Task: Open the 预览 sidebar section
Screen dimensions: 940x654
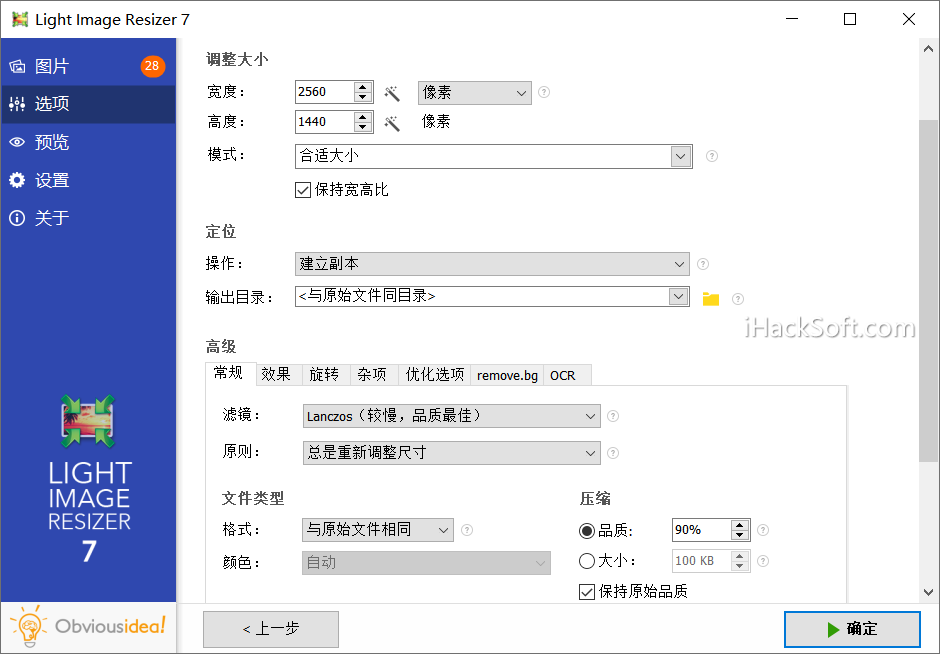Action: point(88,143)
